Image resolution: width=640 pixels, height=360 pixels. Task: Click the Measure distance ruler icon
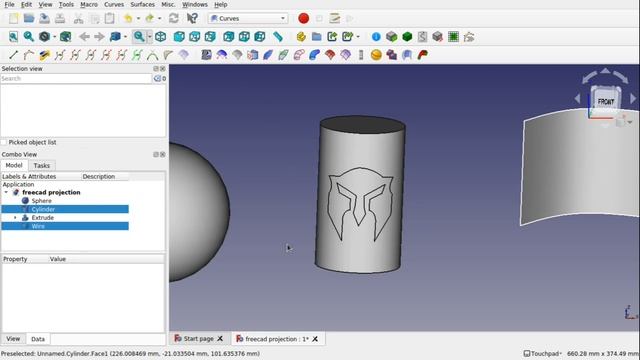(278, 37)
